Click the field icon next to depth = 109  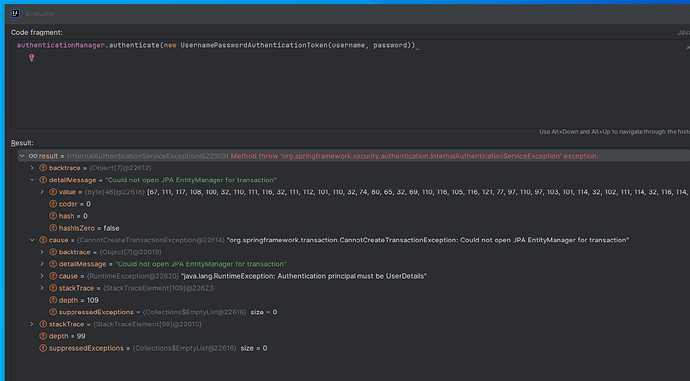pos(53,300)
